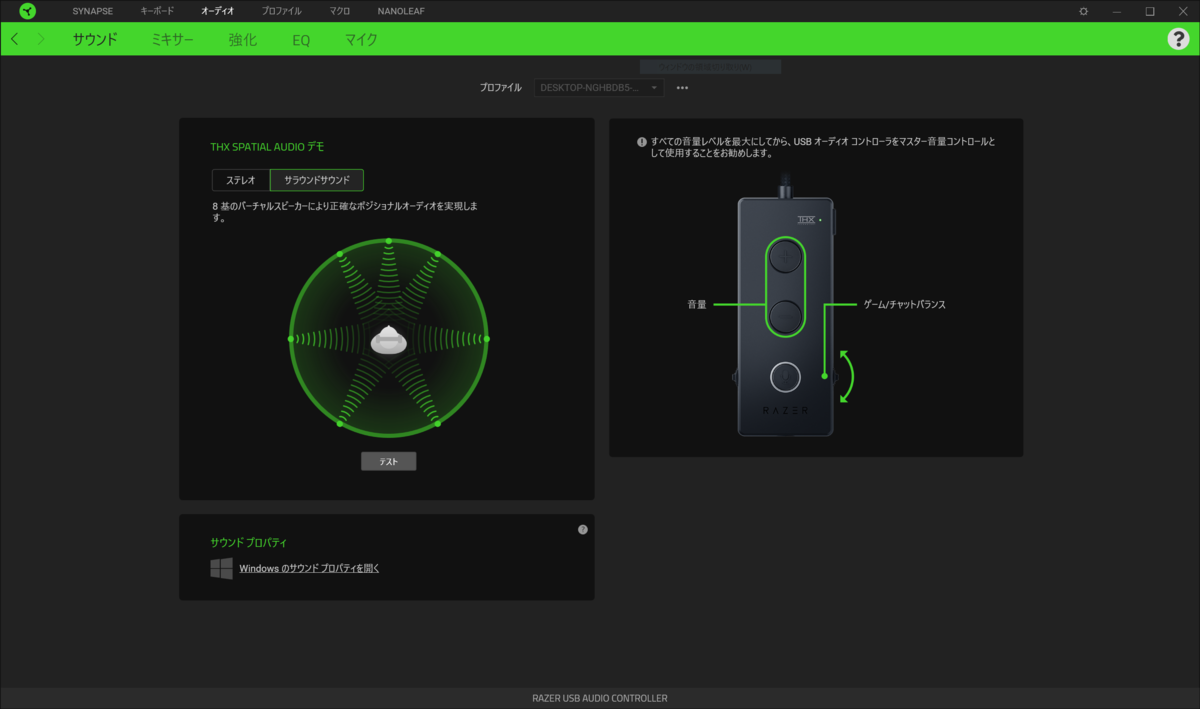Click the sound properties info icon
Viewport: 1200px width, 709px height.
[x=583, y=530]
